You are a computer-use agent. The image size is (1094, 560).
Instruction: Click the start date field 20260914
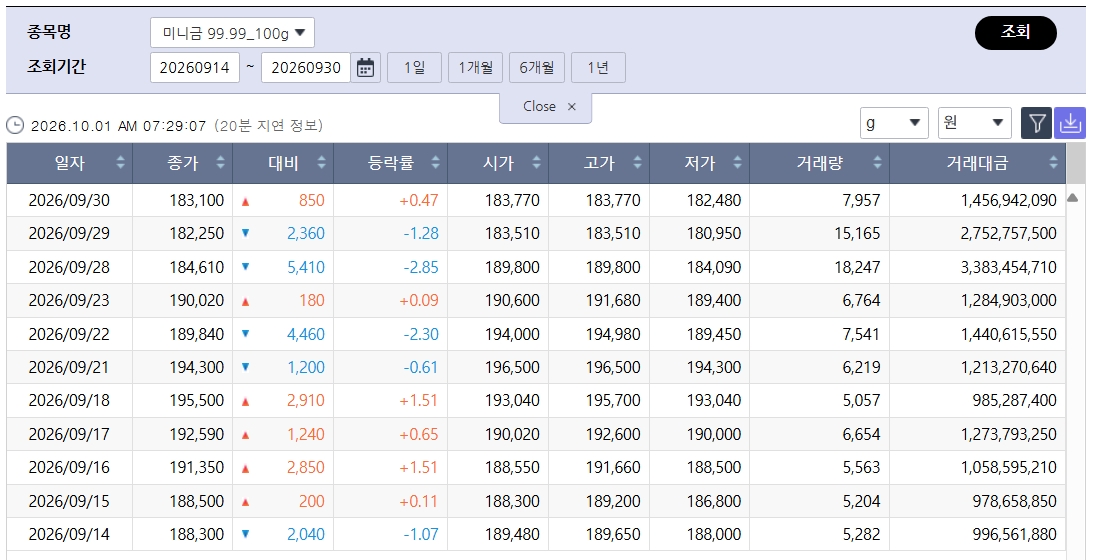[x=195, y=68]
